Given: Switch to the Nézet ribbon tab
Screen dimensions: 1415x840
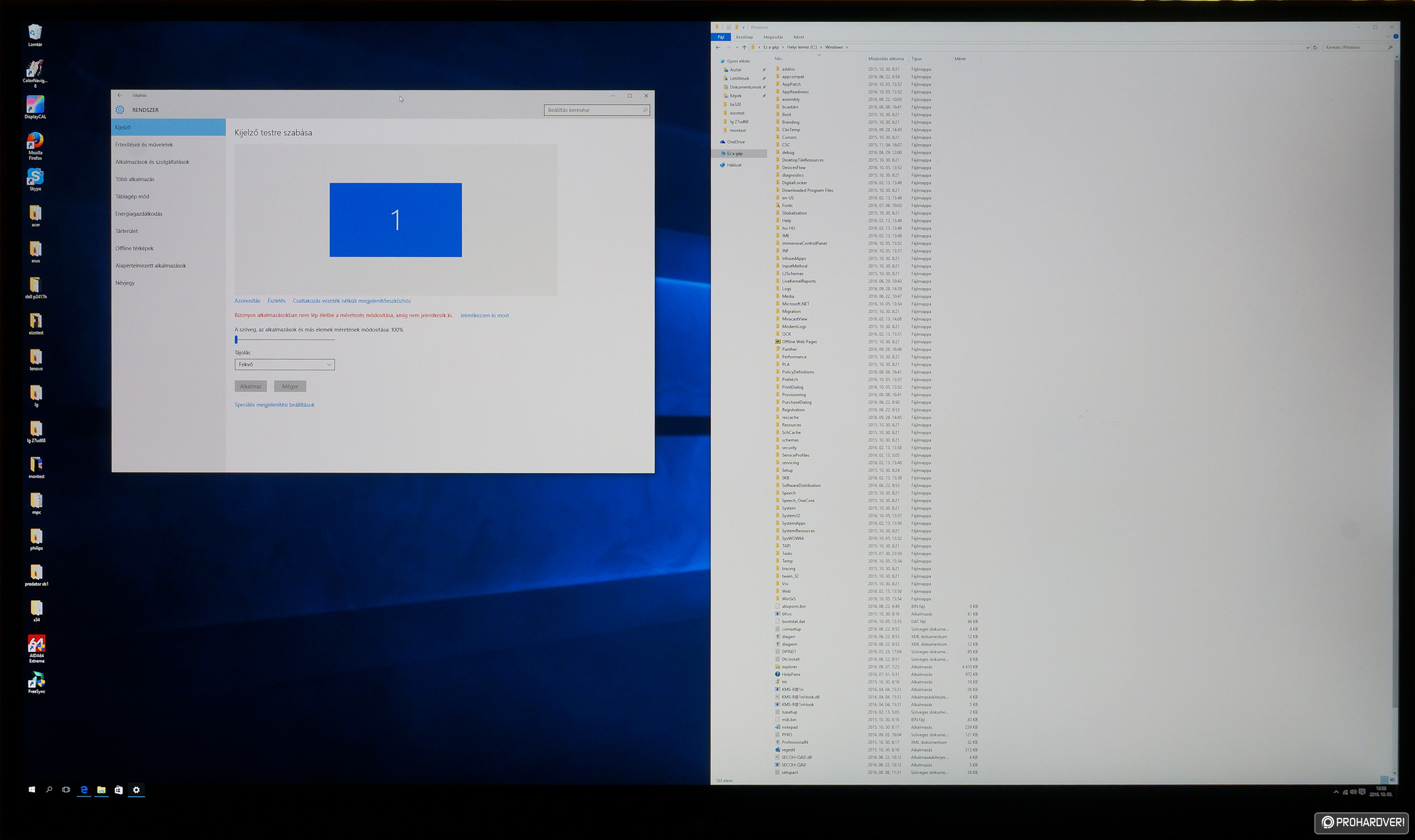Looking at the screenshot, I should click(x=799, y=37).
